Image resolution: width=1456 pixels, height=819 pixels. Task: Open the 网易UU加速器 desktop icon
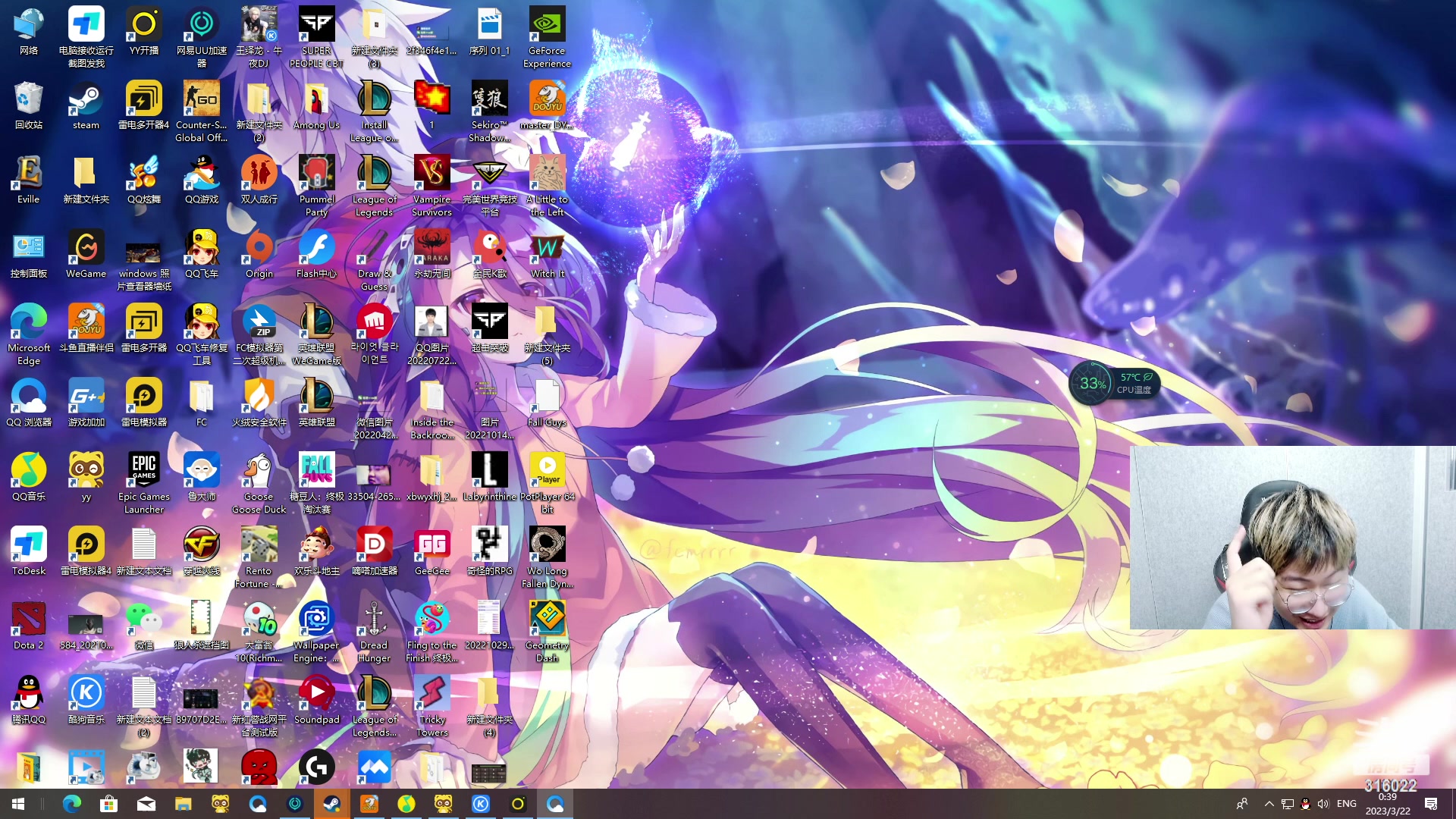coord(201,38)
